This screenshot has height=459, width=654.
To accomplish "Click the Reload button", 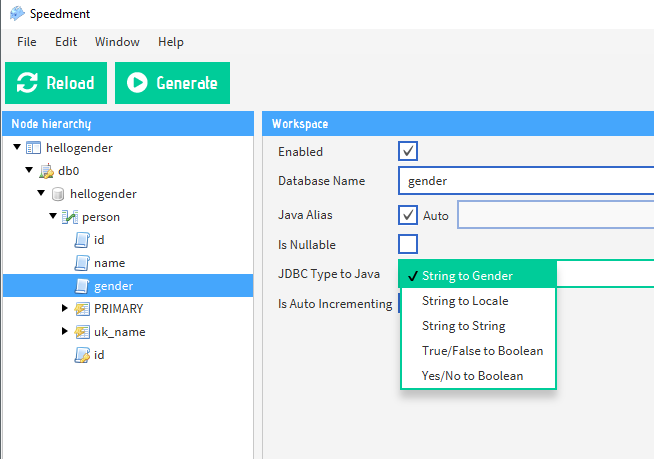I will tap(56, 83).
